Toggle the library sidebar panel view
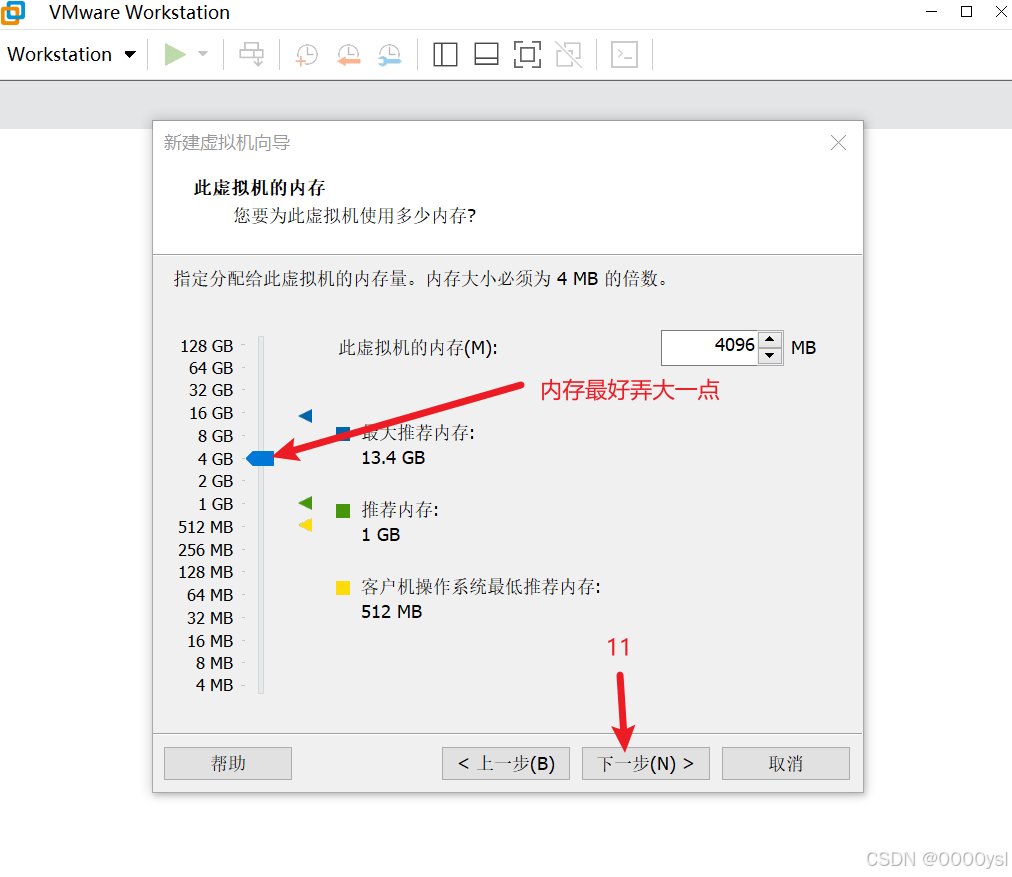 [445, 54]
